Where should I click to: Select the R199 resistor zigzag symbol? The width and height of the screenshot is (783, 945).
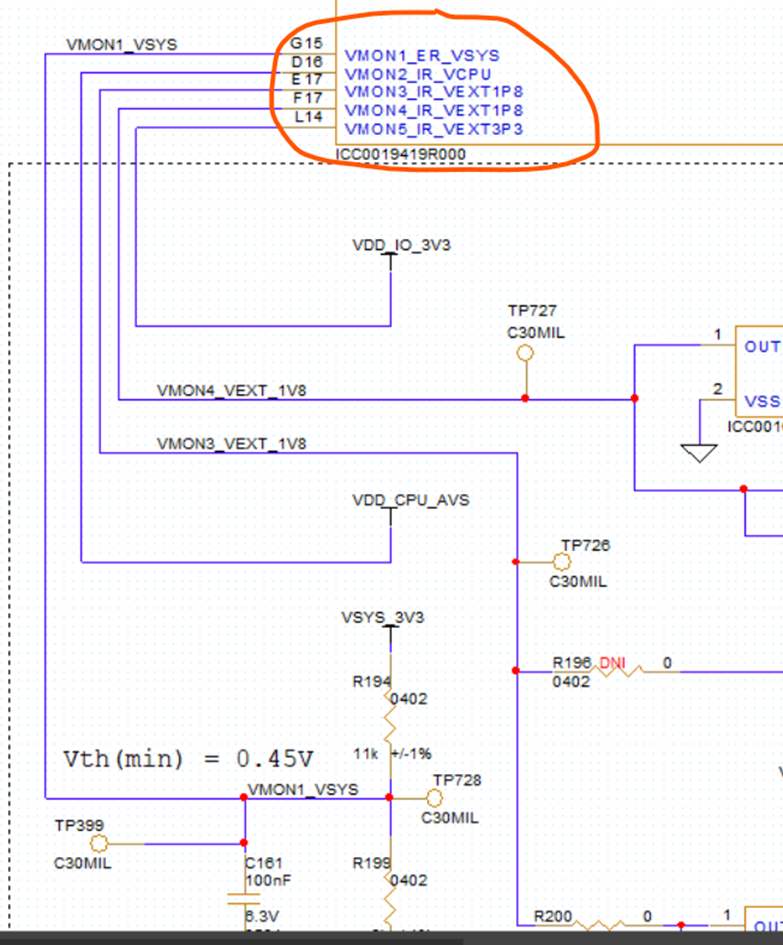(390, 898)
